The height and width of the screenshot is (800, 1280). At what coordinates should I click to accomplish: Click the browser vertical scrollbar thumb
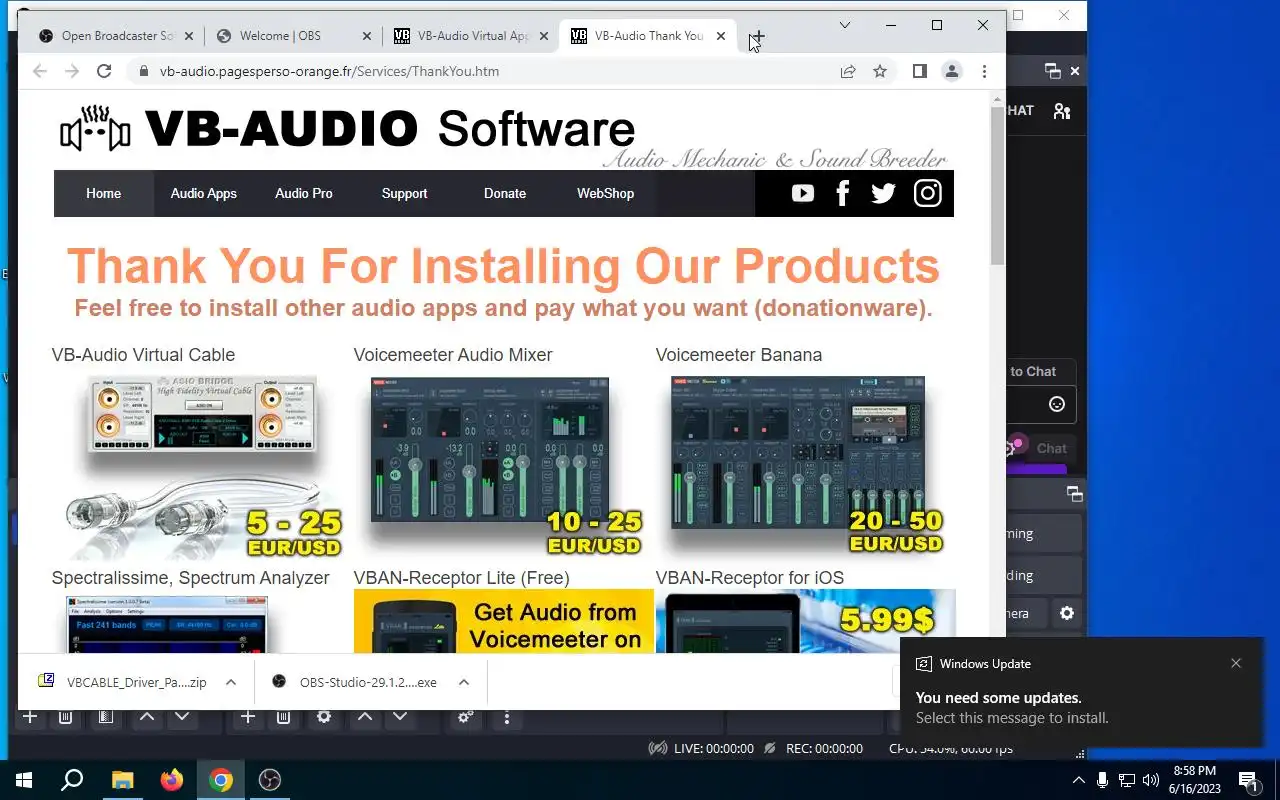997,185
